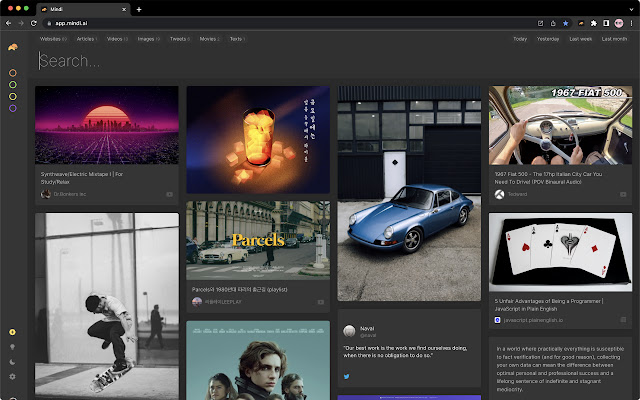Click the Dr.Bonkers Inc channel avatar
This screenshot has width=640, height=400.
(46, 194)
